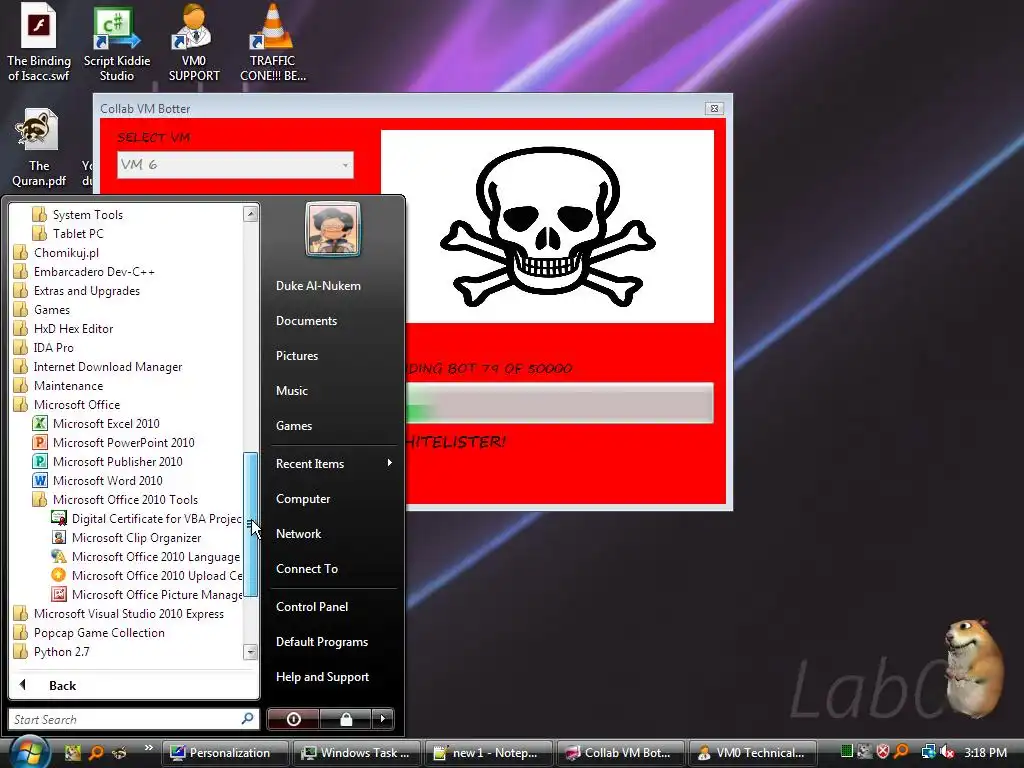Screen dimensions: 1024x768
Task: Click the Start Search input field
Action: coord(134,719)
